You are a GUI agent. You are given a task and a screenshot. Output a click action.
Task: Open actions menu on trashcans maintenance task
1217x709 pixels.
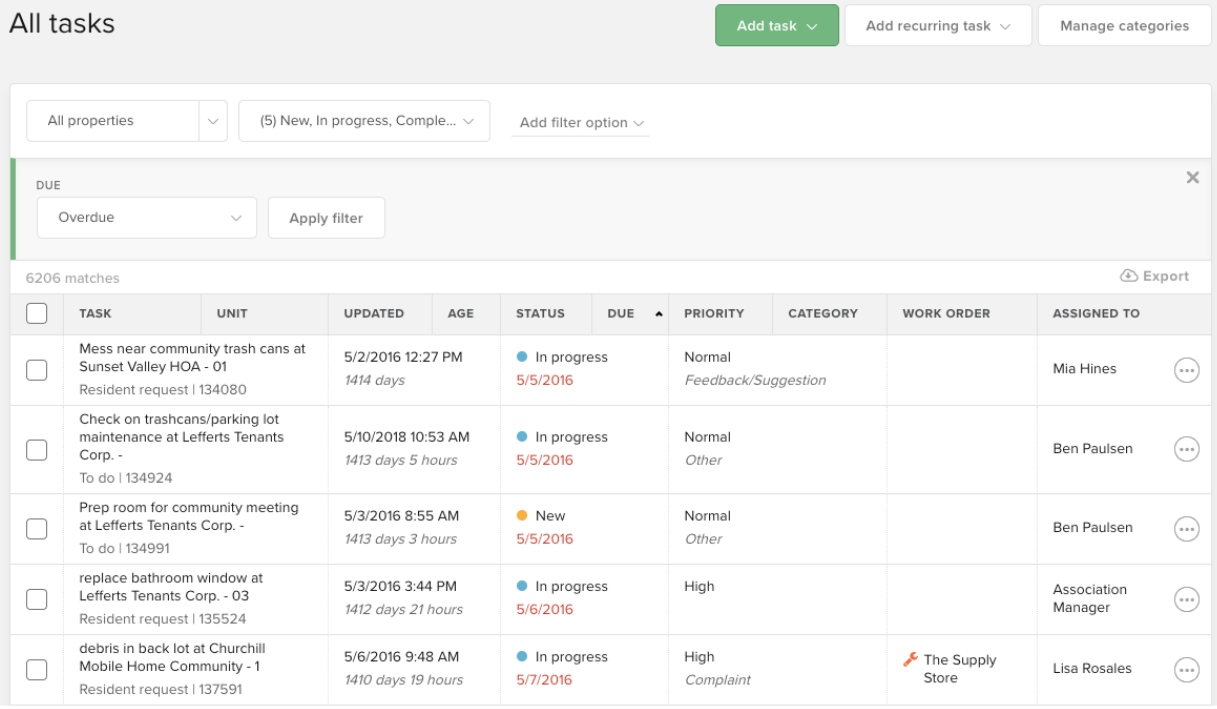(x=1186, y=449)
